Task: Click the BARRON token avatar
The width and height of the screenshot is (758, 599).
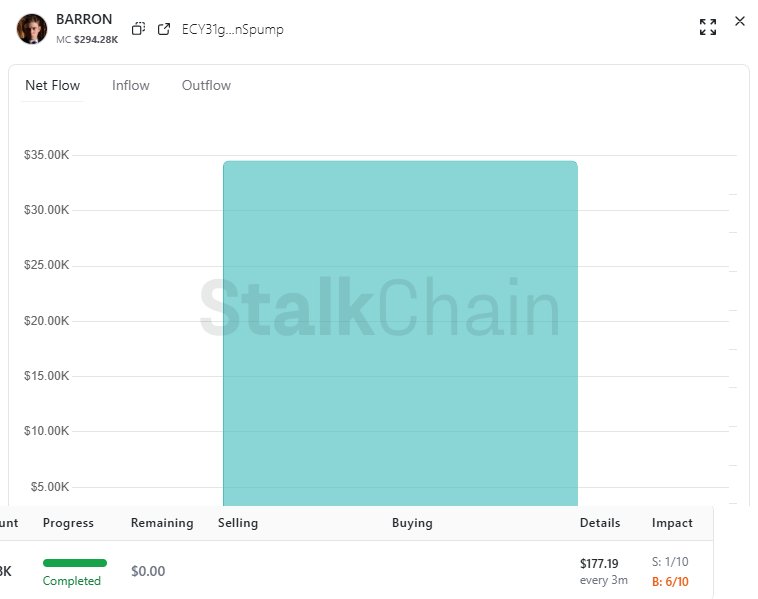Action: point(32,29)
